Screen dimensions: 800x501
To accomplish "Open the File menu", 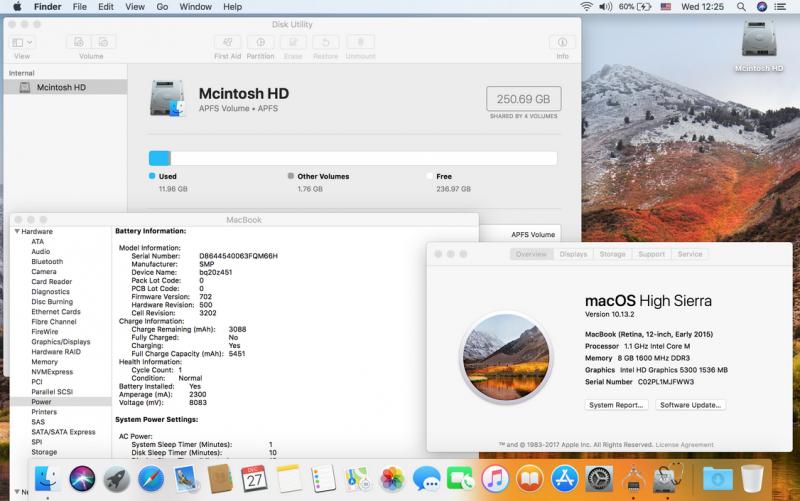I will click(x=80, y=7).
